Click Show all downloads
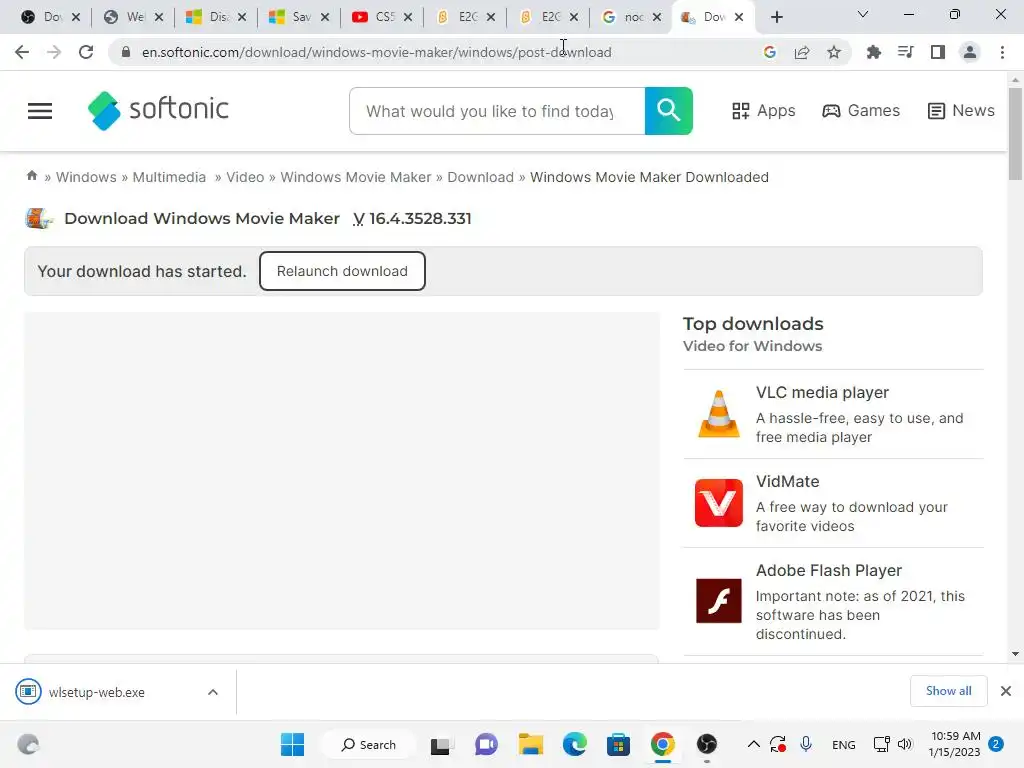Viewport: 1024px width, 768px height. (x=948, y=691)
